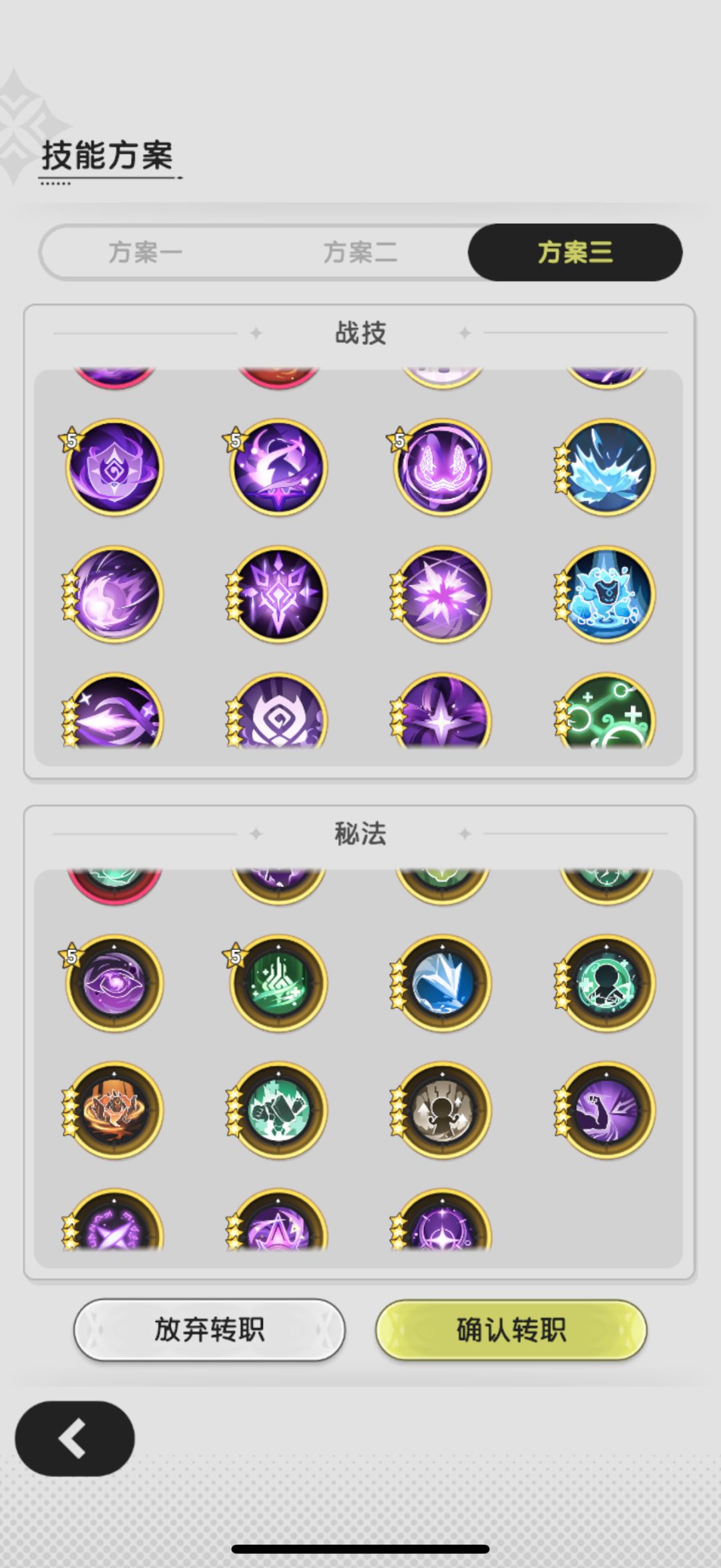The image size is (721, 1568).
Task: Switch to 方案二 tab
Action: 360,252
